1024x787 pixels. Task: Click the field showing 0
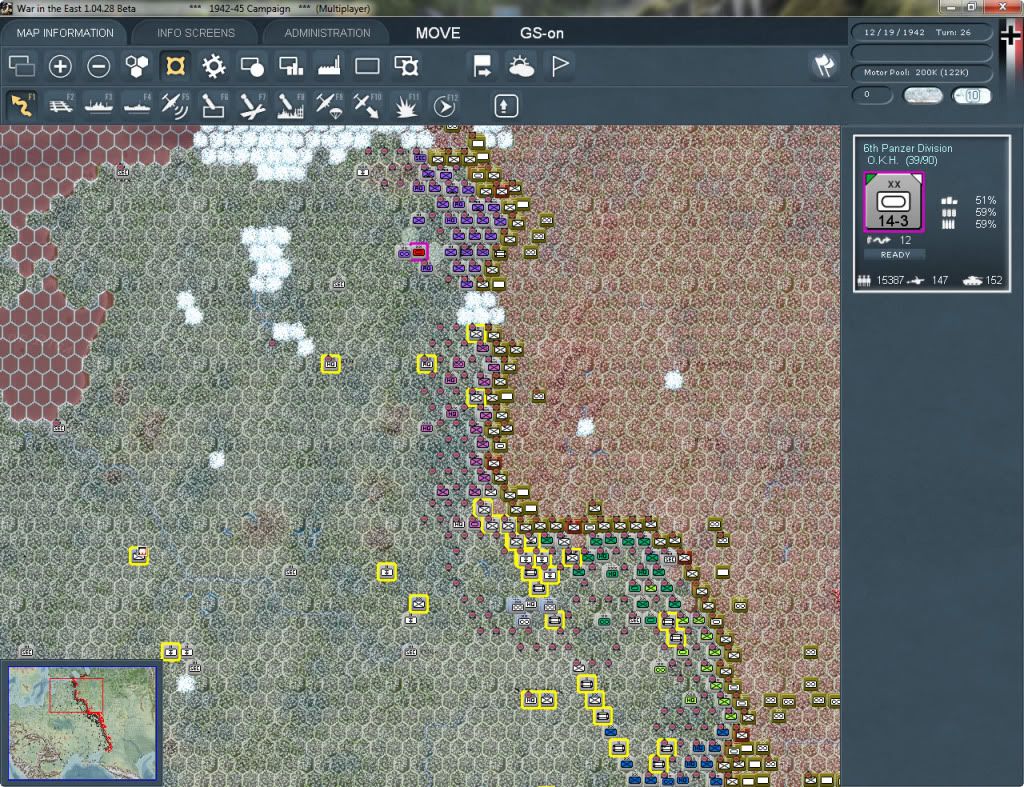(872, 95)
